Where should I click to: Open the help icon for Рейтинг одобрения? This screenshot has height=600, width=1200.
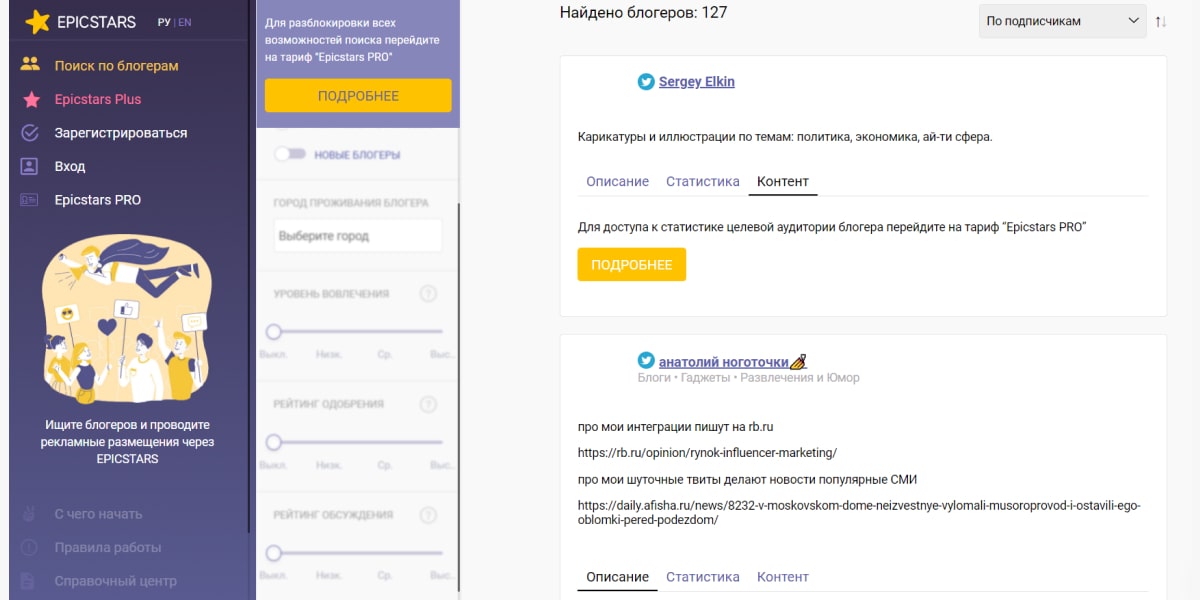(x=428, y=404)
